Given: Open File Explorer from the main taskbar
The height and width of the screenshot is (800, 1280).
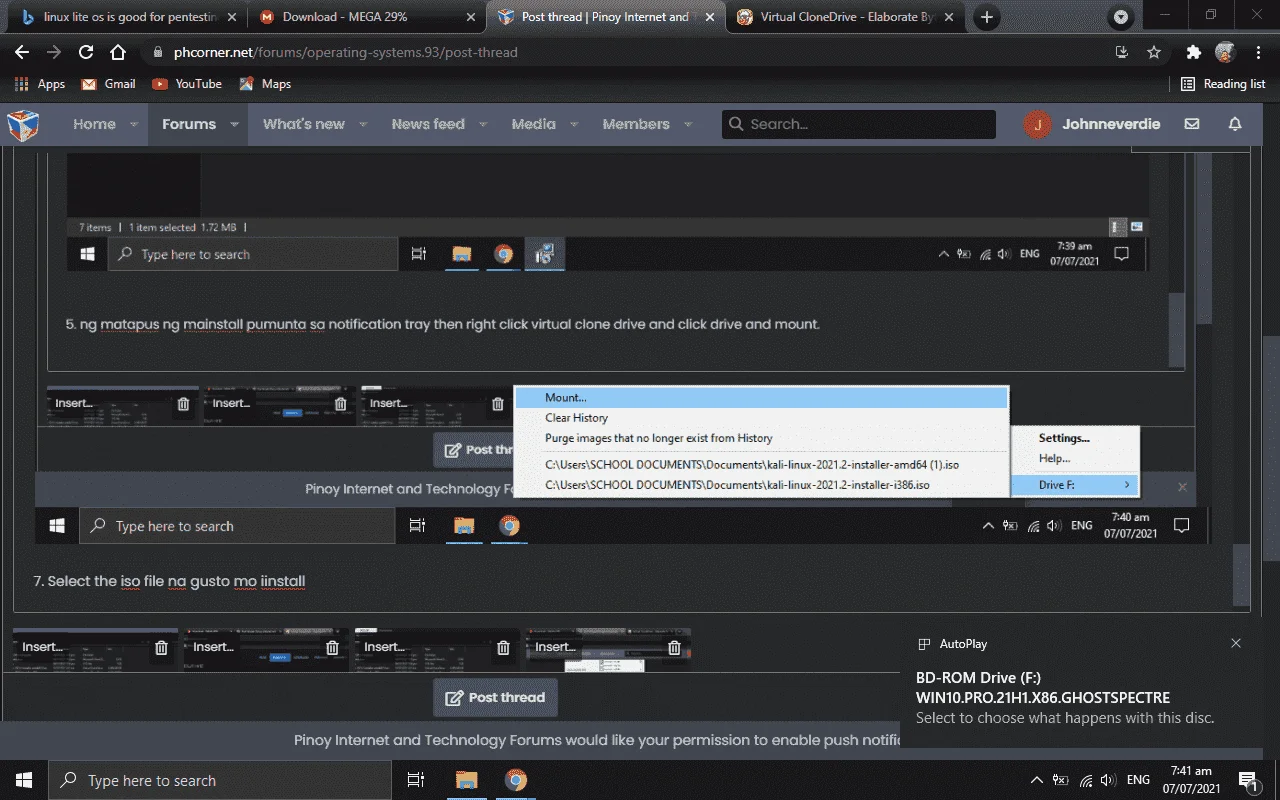Looking at the screenshot, I should [466, 780].
